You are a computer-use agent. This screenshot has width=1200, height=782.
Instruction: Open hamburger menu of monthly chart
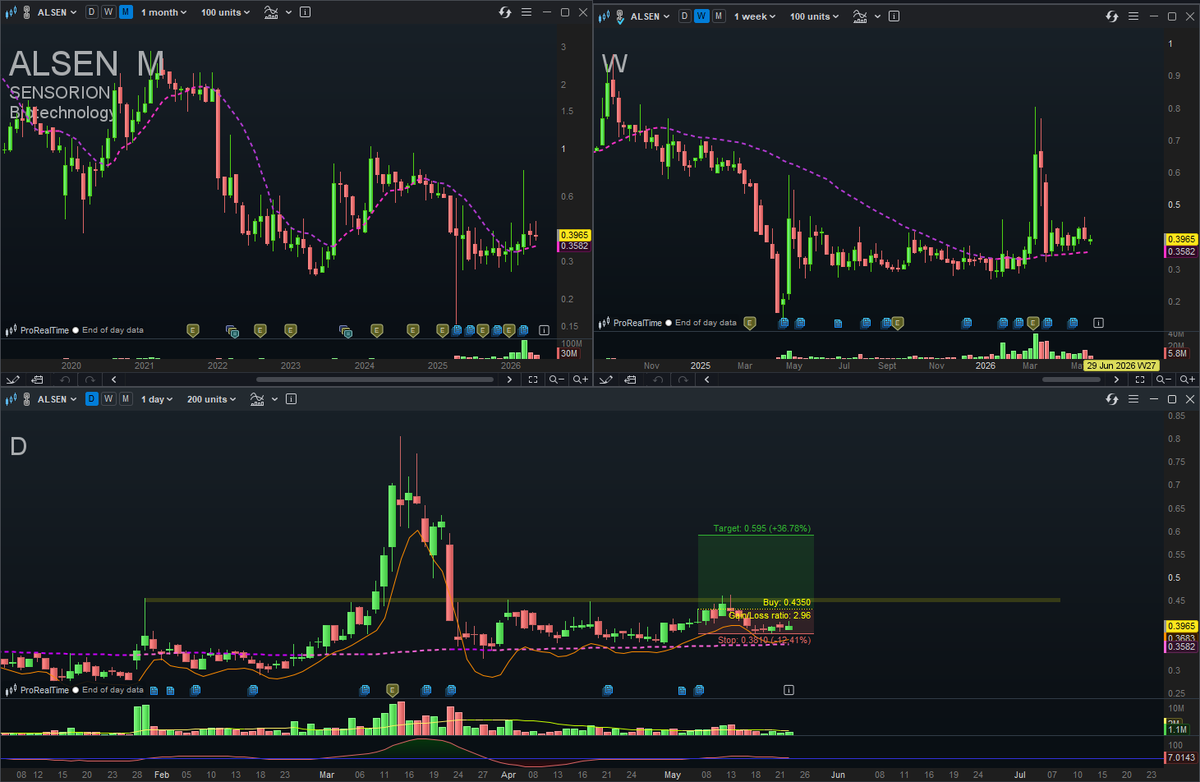526,13
